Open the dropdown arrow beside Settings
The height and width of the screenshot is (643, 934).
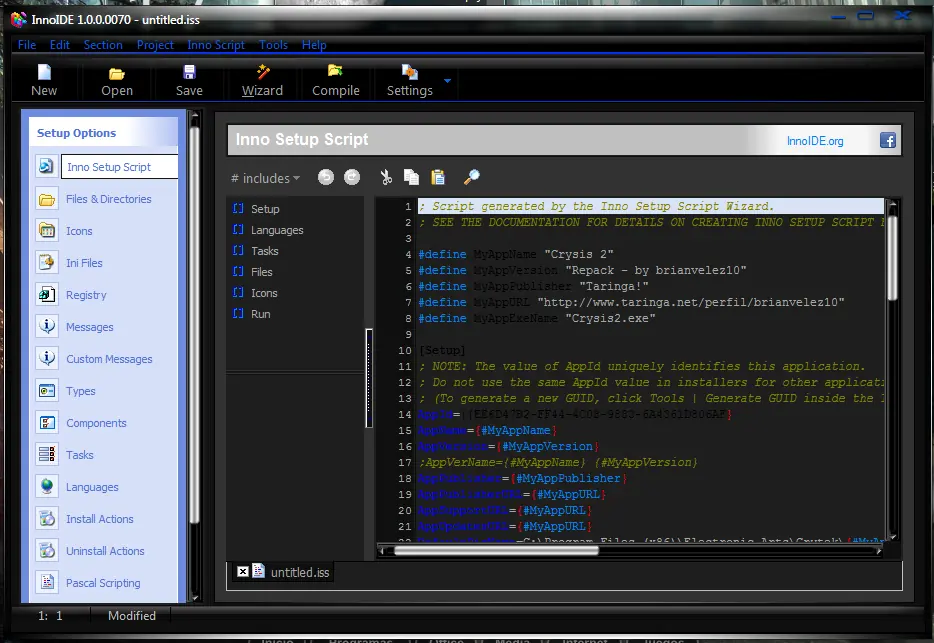tap(447, 81)
